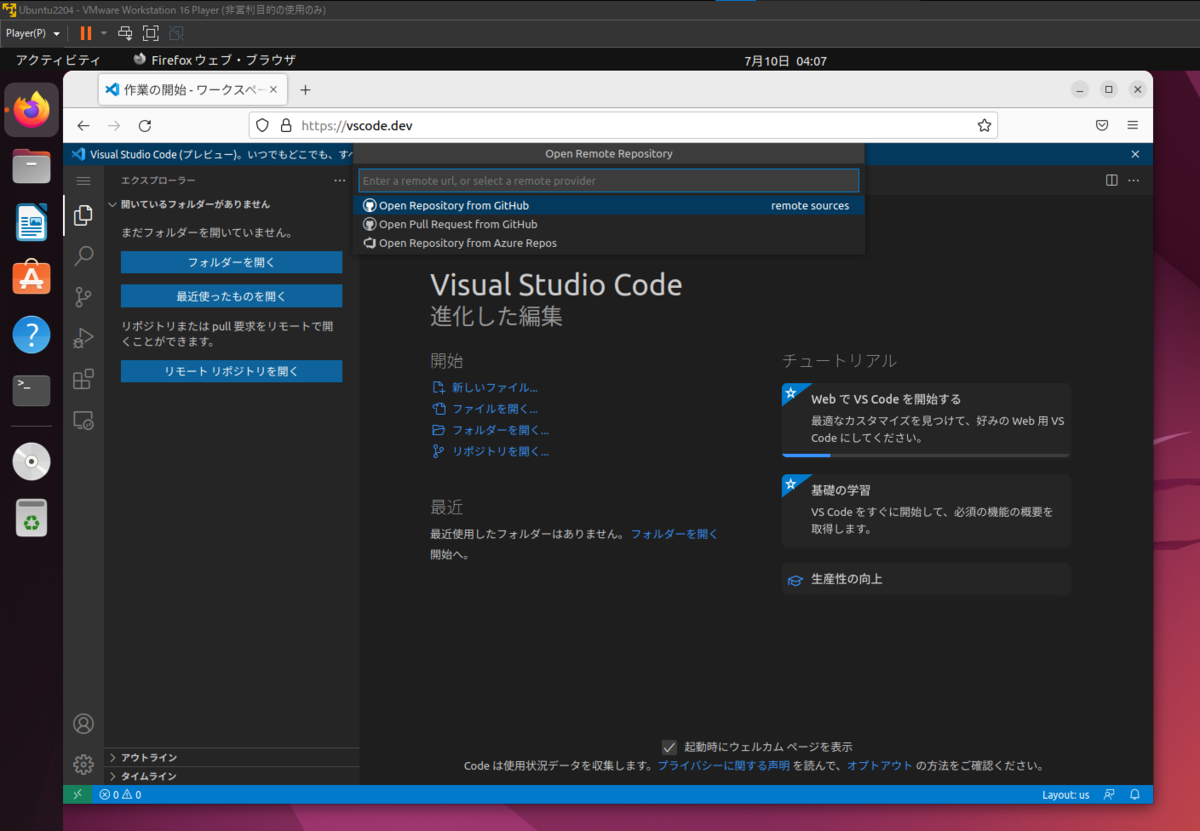The width and height of the screenshot is (1200, 831).
Task: Open the アクティビティ overview
Action: coord(57,61)
